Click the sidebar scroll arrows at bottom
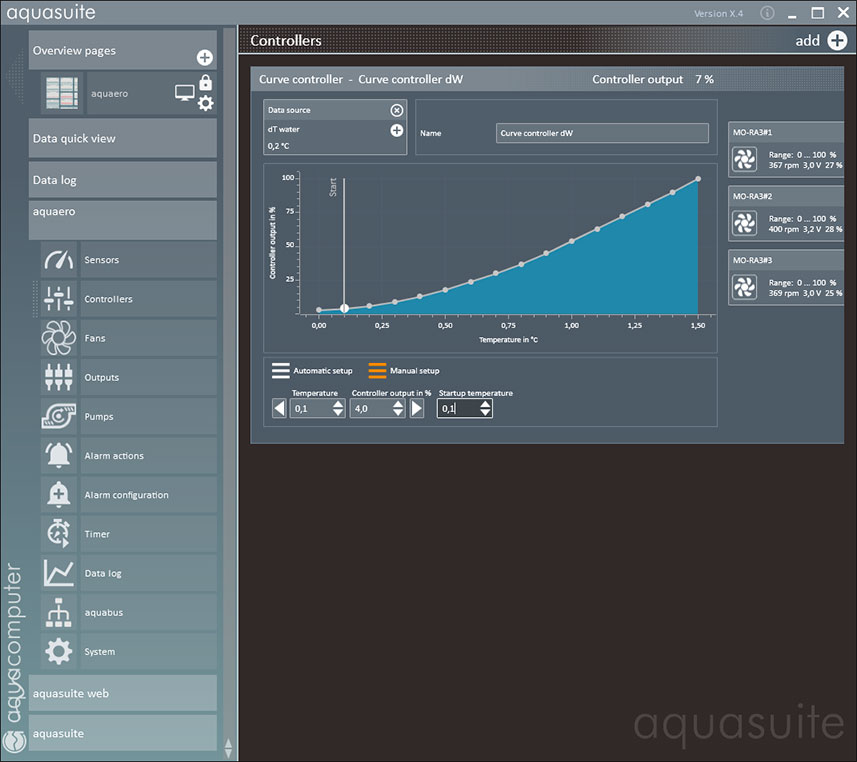Viewport: 857px width, 762px height. pyautogui.click(x=228, y=748)
